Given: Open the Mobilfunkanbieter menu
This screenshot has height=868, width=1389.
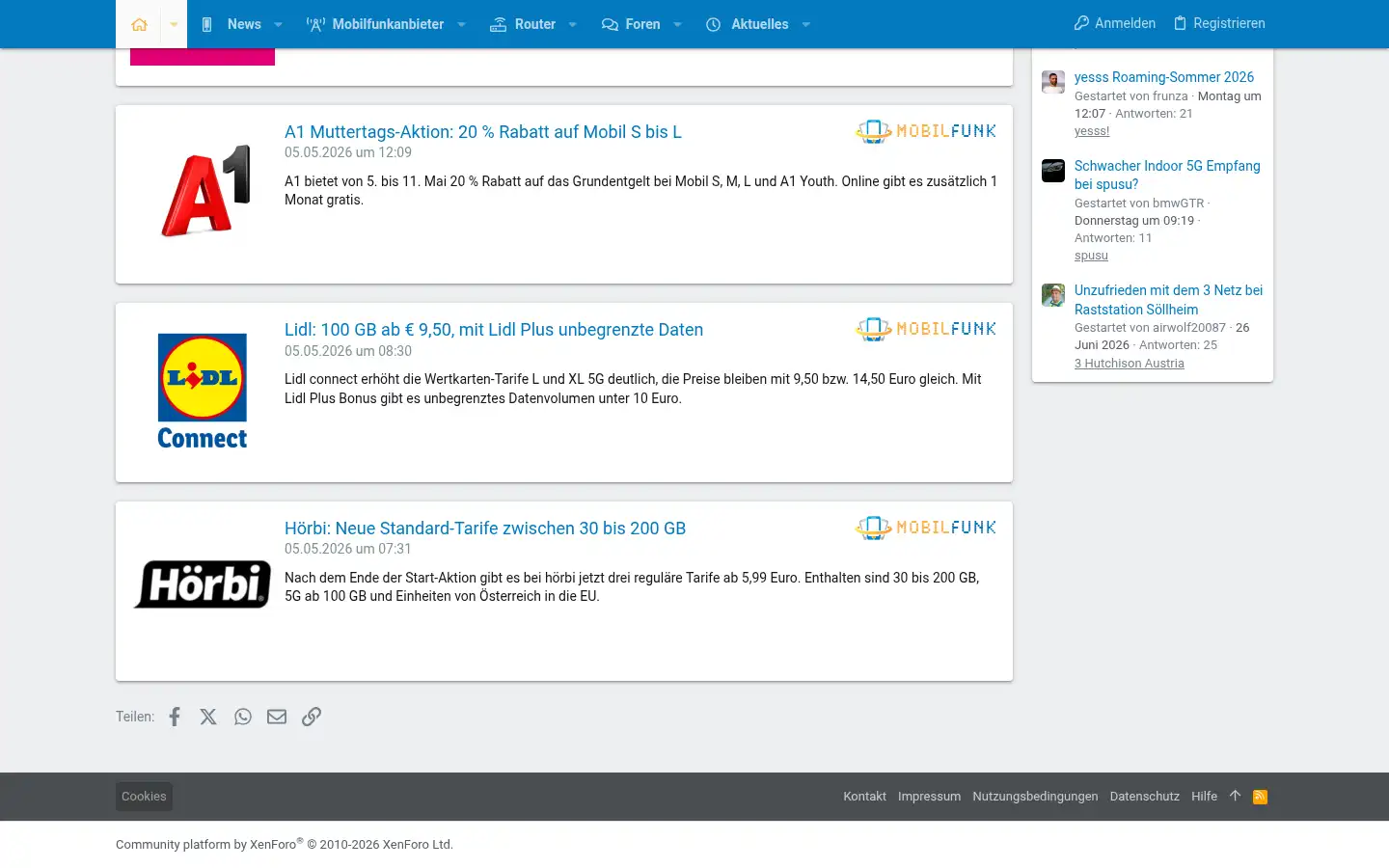Looking at the screenshot, I should point(375,24).
